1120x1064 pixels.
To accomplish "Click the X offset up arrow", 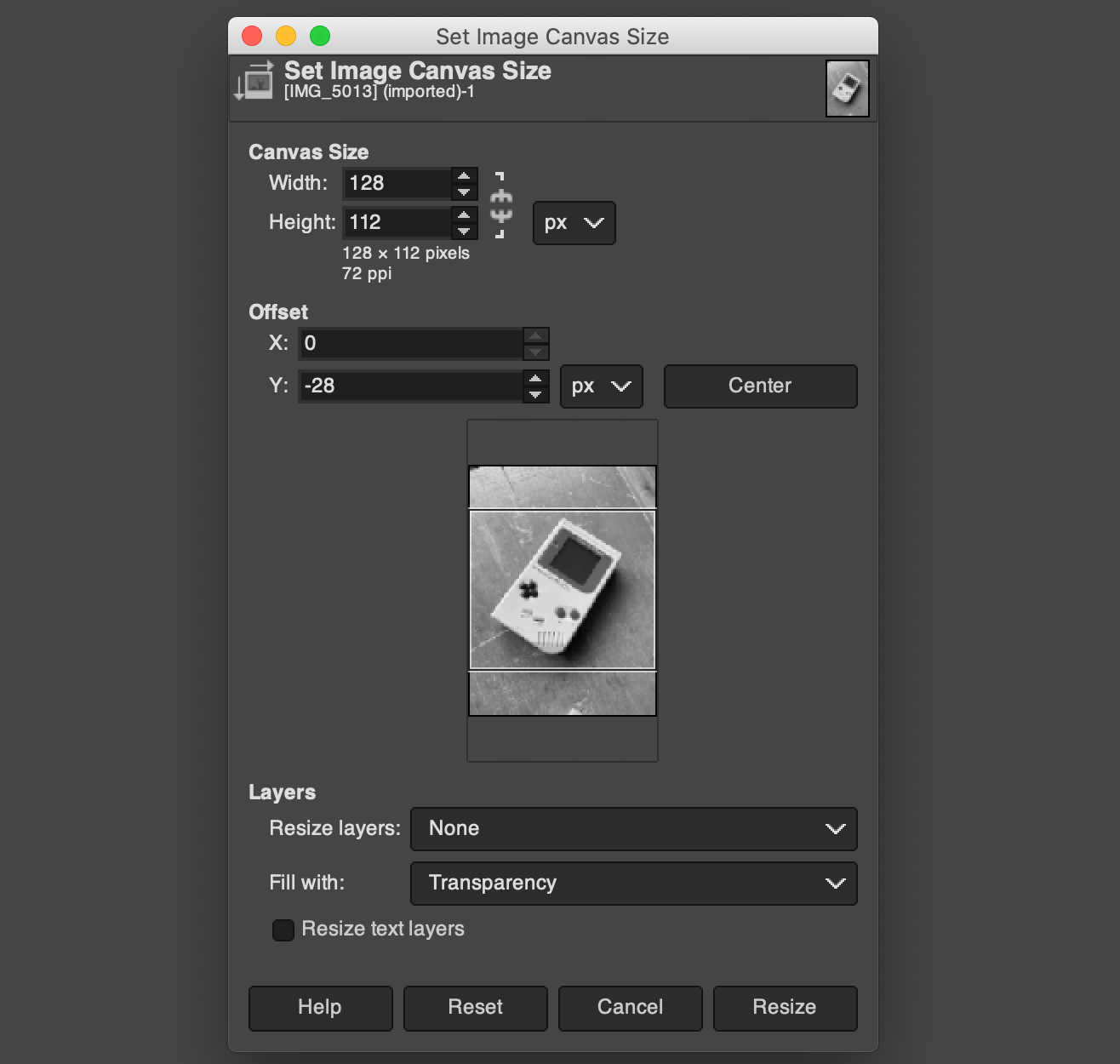I will pyautogui.click(x=535, y=336).
